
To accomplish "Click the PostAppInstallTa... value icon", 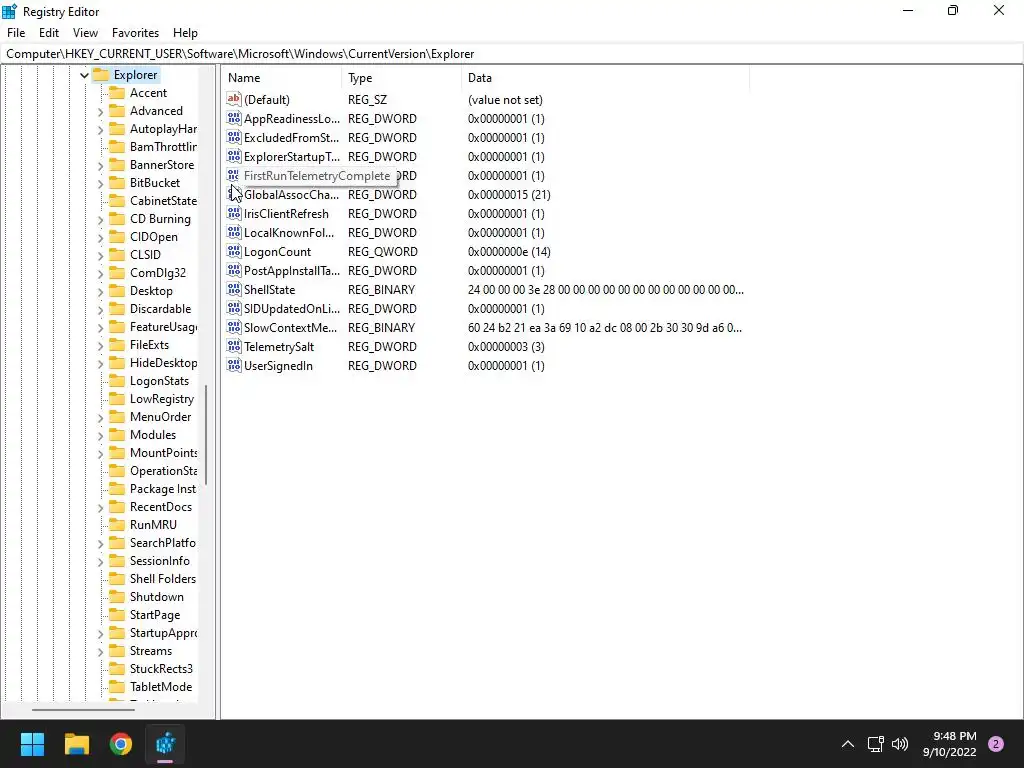I will click(x=234, y=270).
